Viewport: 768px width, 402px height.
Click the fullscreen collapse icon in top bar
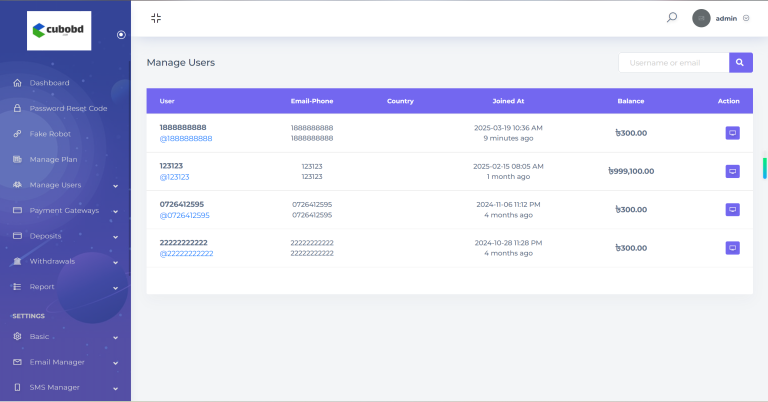point(156,18)
